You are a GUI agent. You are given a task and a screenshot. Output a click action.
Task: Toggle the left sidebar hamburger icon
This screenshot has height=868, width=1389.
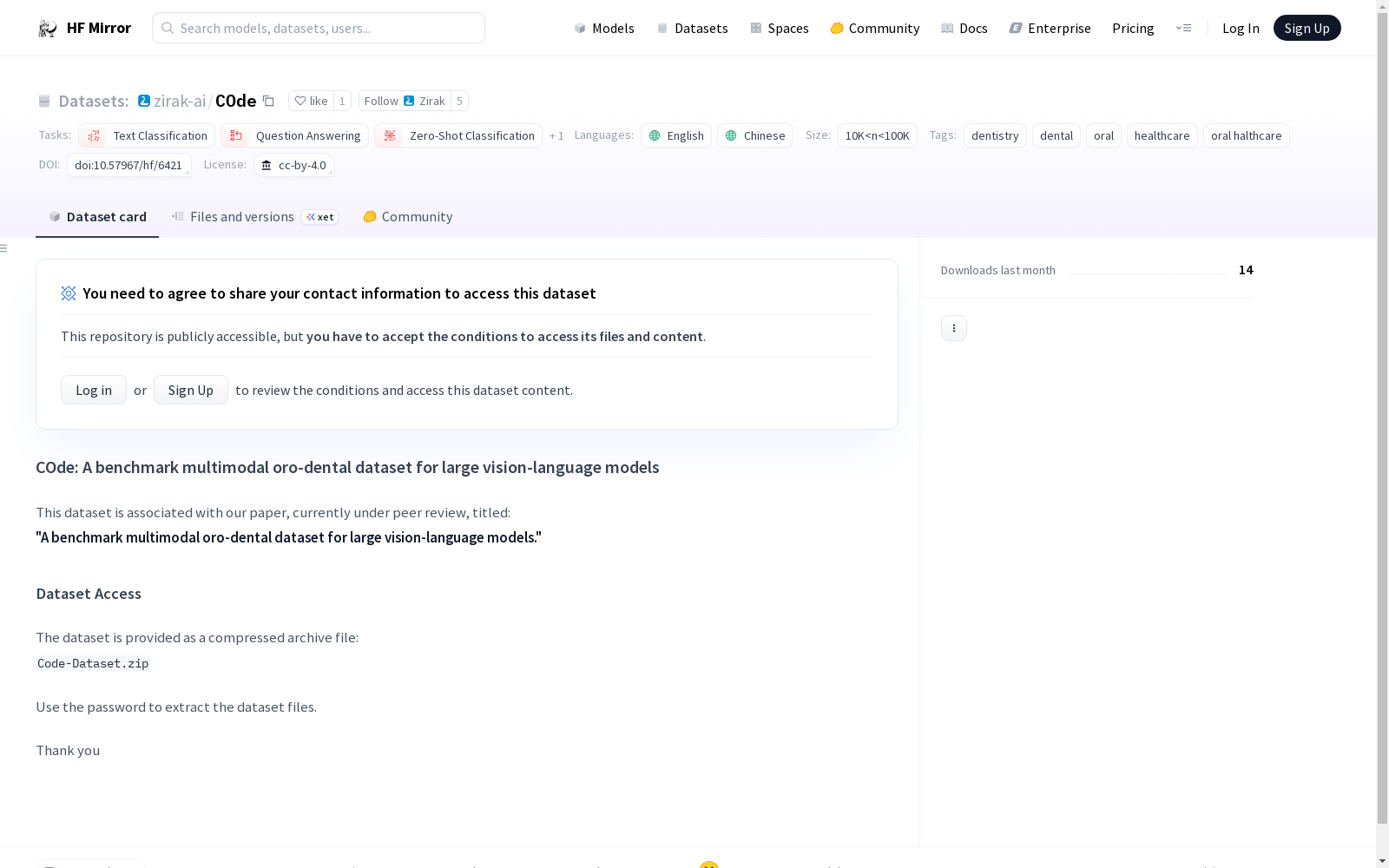tap(4, 248)
